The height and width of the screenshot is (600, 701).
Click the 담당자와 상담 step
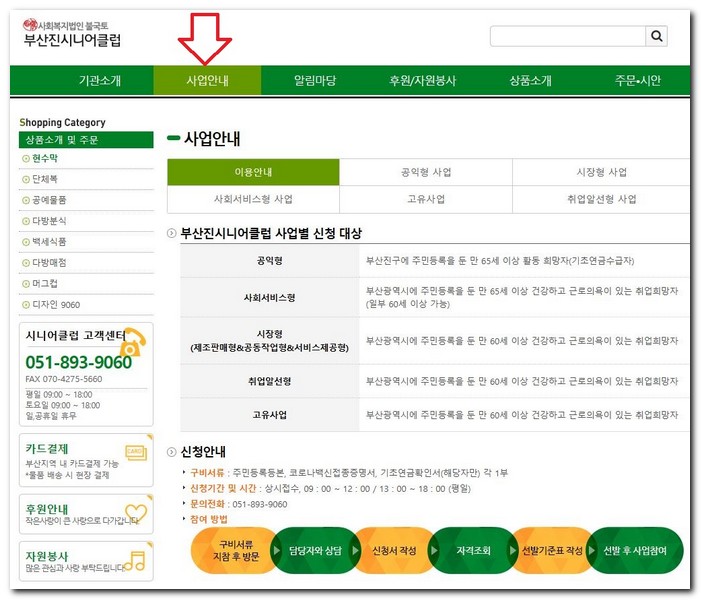(x=315, y=550)
